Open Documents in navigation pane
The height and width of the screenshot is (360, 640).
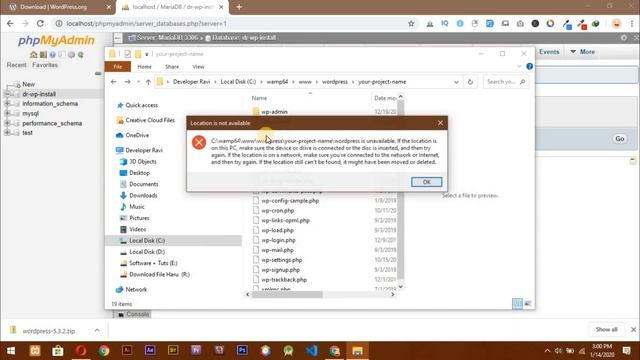(143, 184)
